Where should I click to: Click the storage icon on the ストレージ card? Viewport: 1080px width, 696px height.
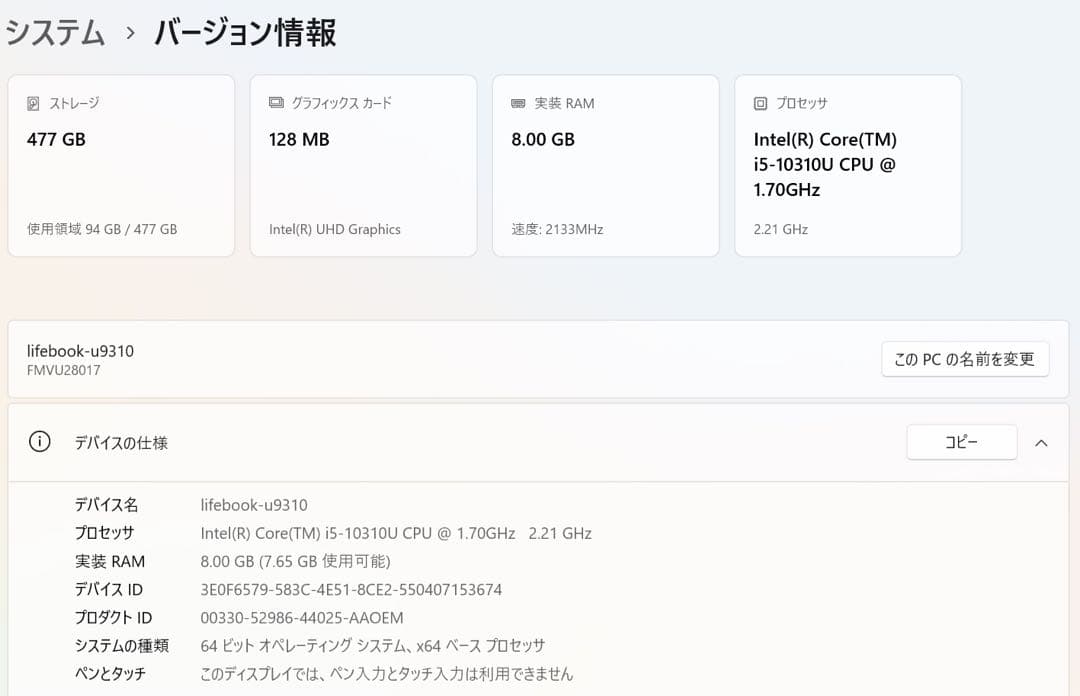pos(31,102)
